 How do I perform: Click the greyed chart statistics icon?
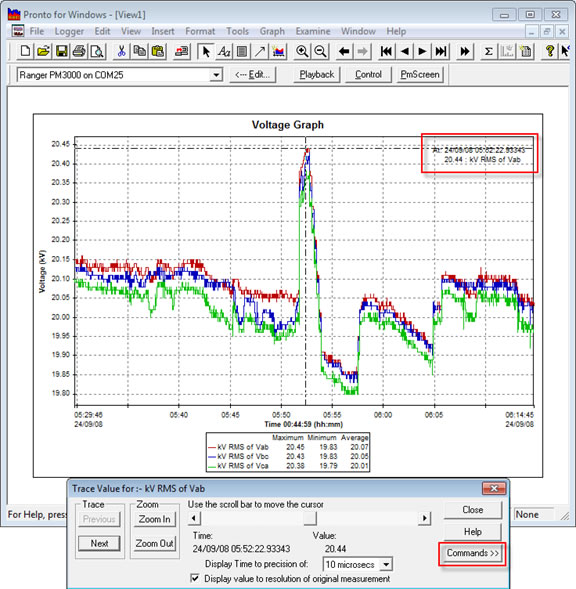click(x=507, y=51)
